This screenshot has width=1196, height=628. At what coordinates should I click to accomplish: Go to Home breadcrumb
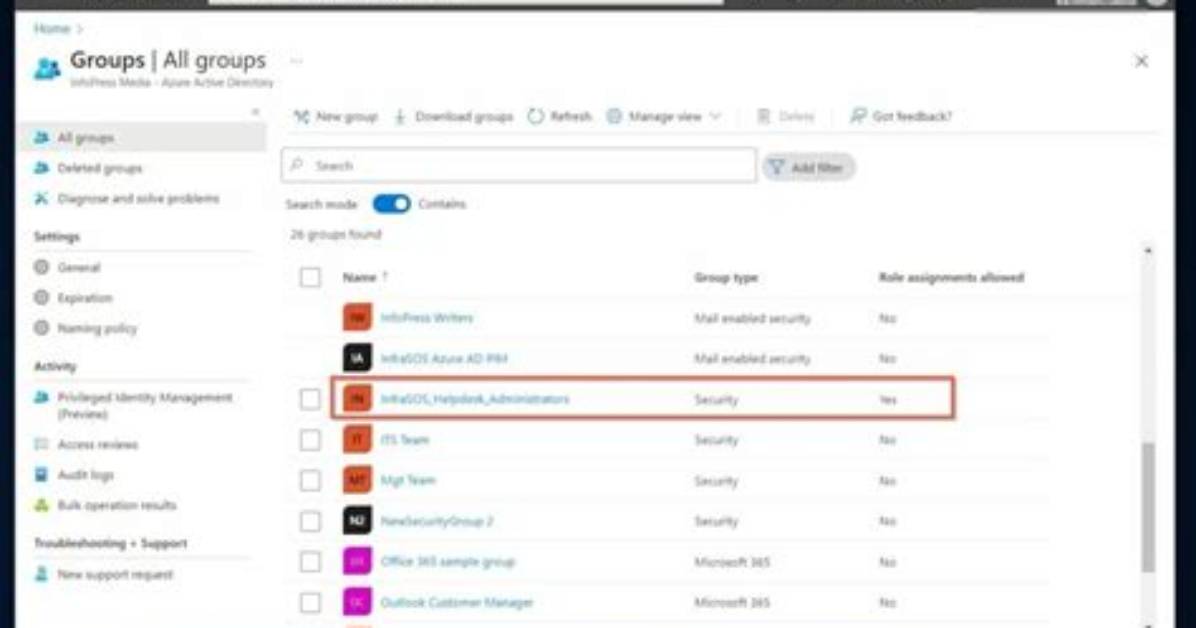[x=52, y=28]
